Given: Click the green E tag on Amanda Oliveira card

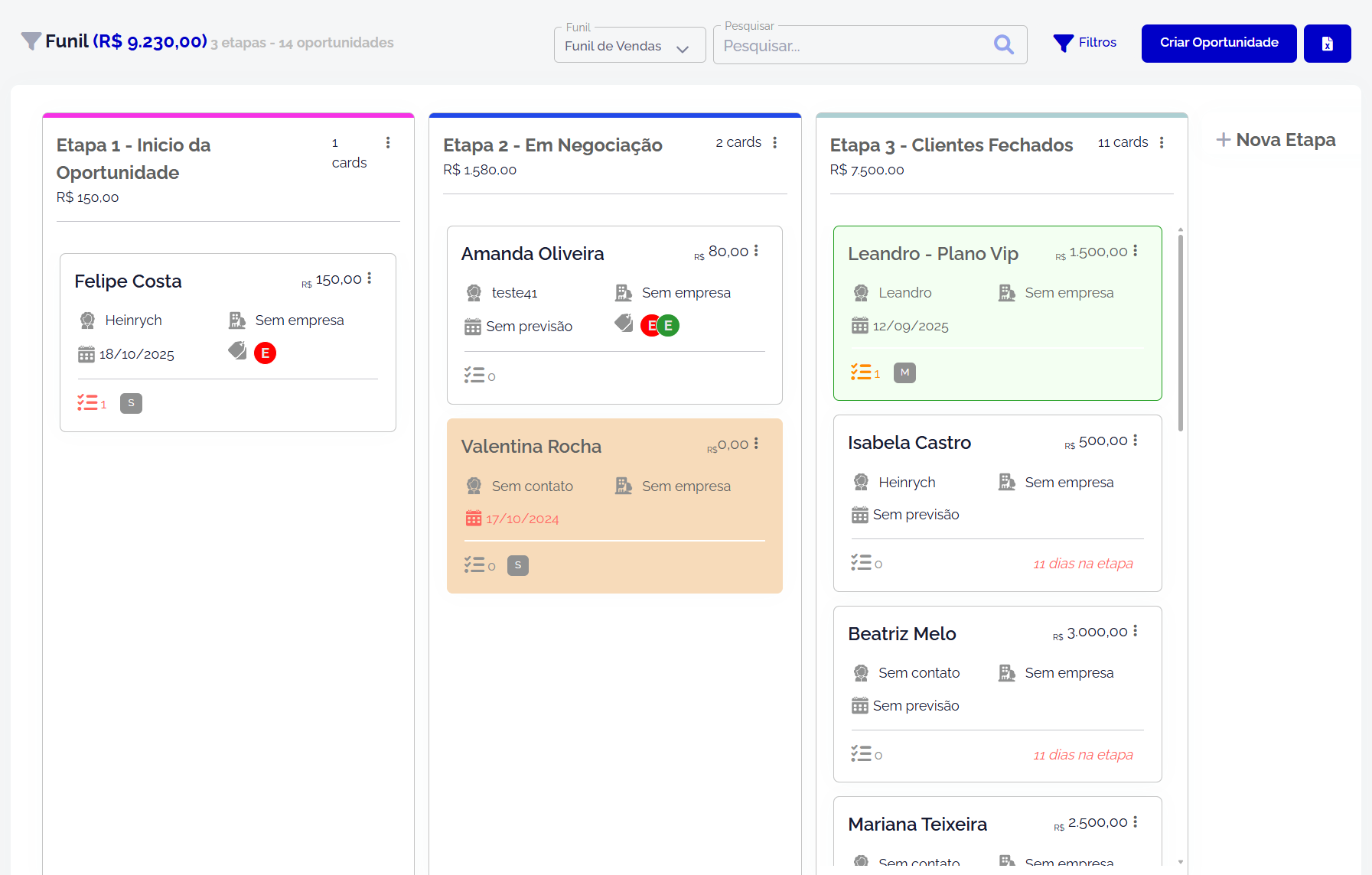Looking at the screenshot, I should click(669, 325).
